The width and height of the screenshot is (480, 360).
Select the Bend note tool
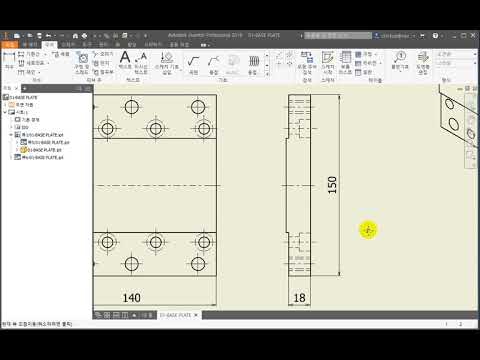click(x=103, y=72)
